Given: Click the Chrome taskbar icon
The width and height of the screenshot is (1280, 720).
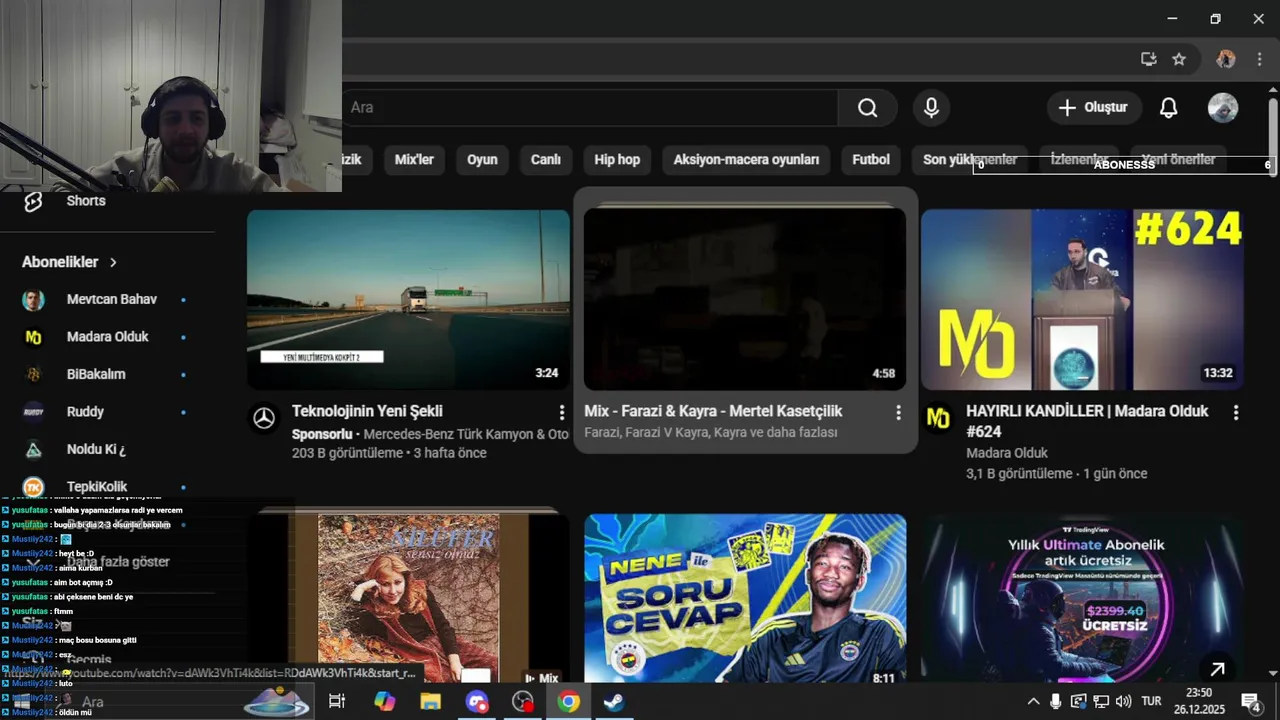Looking at the screenshot, I should (x=568, y=702).
